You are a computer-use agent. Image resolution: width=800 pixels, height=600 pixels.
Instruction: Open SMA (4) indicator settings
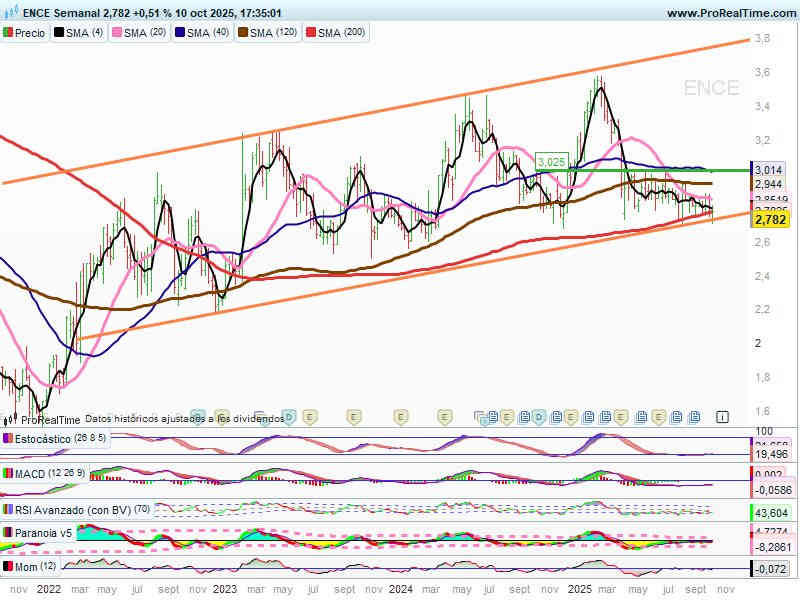(x=80, y=33)
